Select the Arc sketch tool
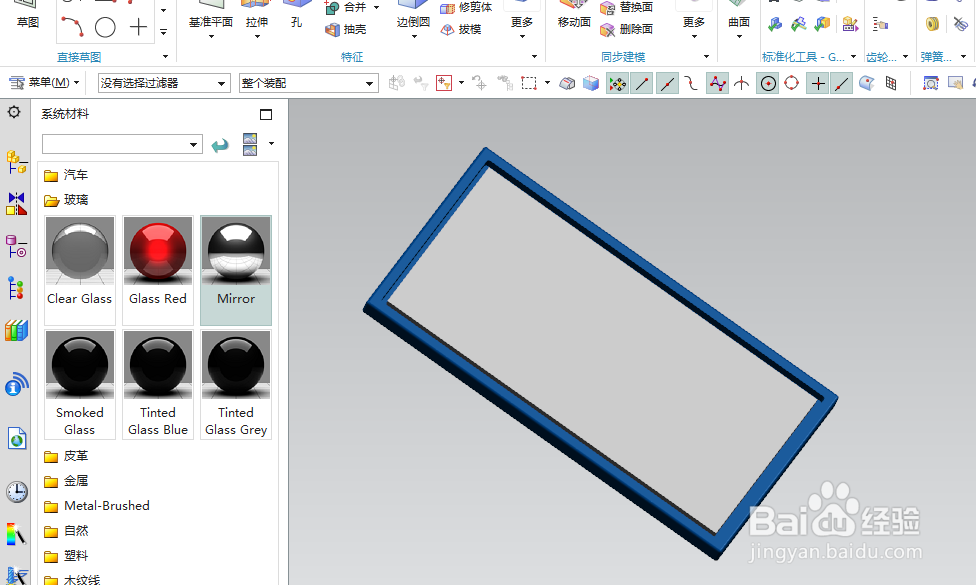Screen dimensions: 976x585 (x=73, y=27)
